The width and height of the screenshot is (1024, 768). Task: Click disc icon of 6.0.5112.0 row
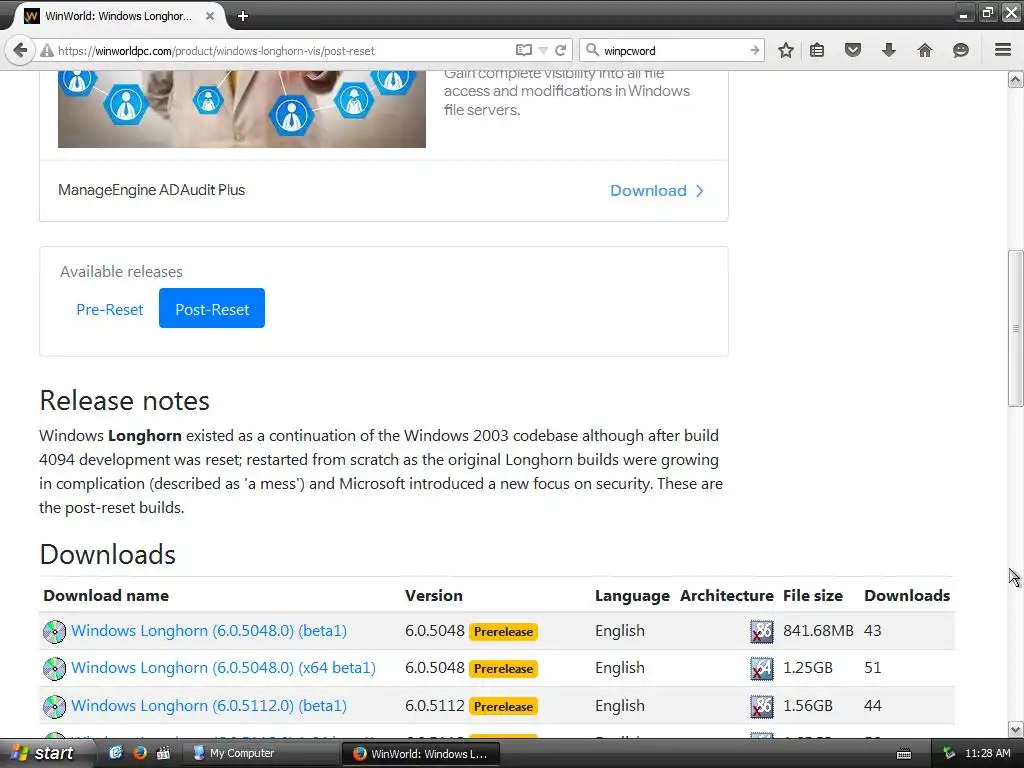pos(54,707)
